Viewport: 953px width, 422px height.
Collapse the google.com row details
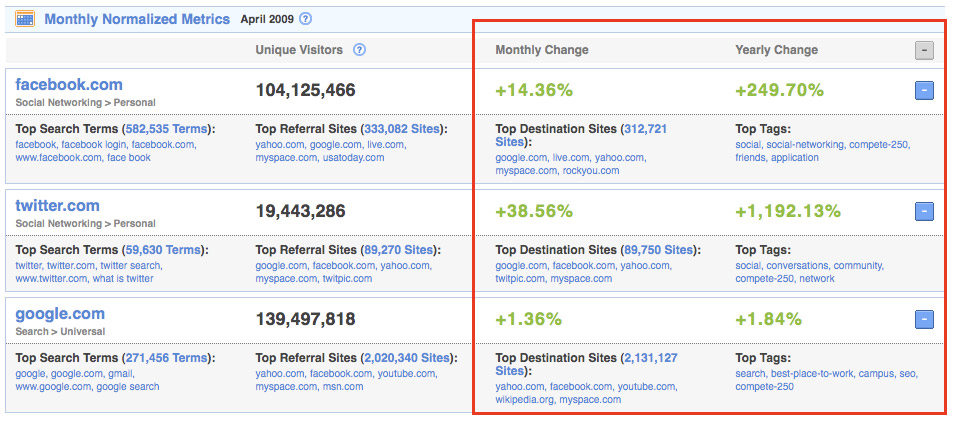[924, 319]
